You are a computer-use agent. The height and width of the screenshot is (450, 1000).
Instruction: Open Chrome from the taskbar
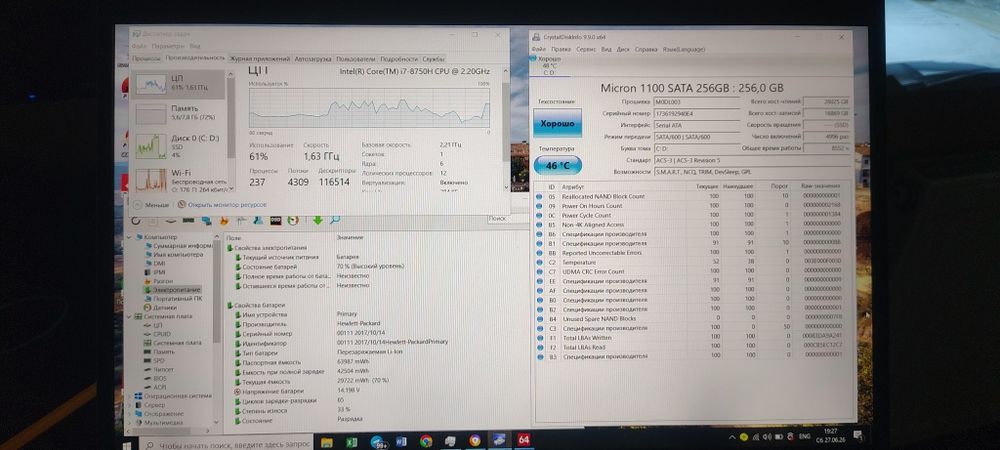[426, 441]
